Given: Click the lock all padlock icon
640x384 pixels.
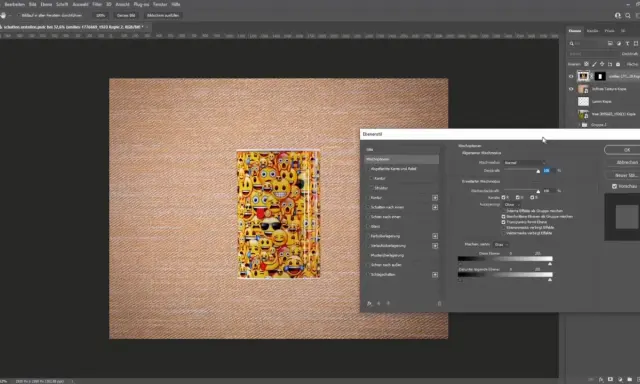Looking at the screenshot, I should coord(618,64).
